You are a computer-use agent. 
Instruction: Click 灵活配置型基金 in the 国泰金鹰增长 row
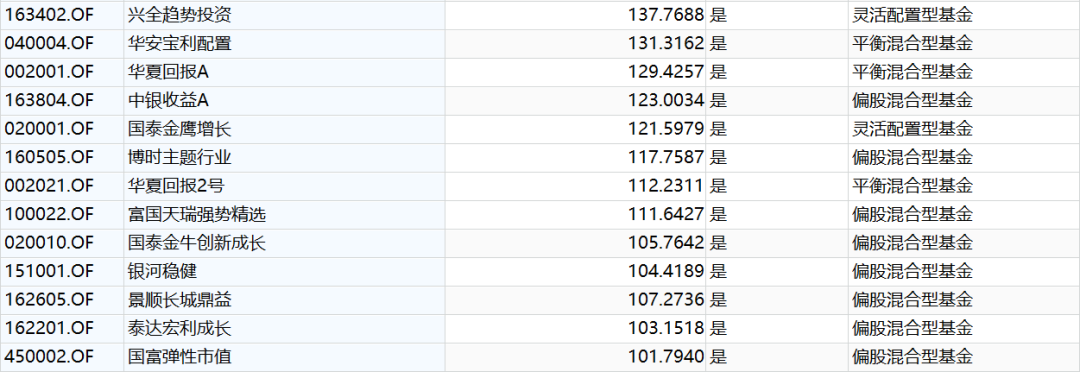pyautogui.click(x=912, y=129)
